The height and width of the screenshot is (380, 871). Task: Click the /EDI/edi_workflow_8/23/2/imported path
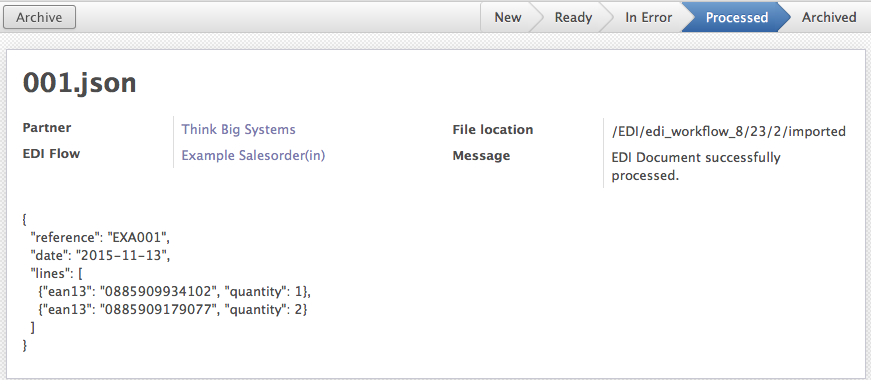point(729,132)
